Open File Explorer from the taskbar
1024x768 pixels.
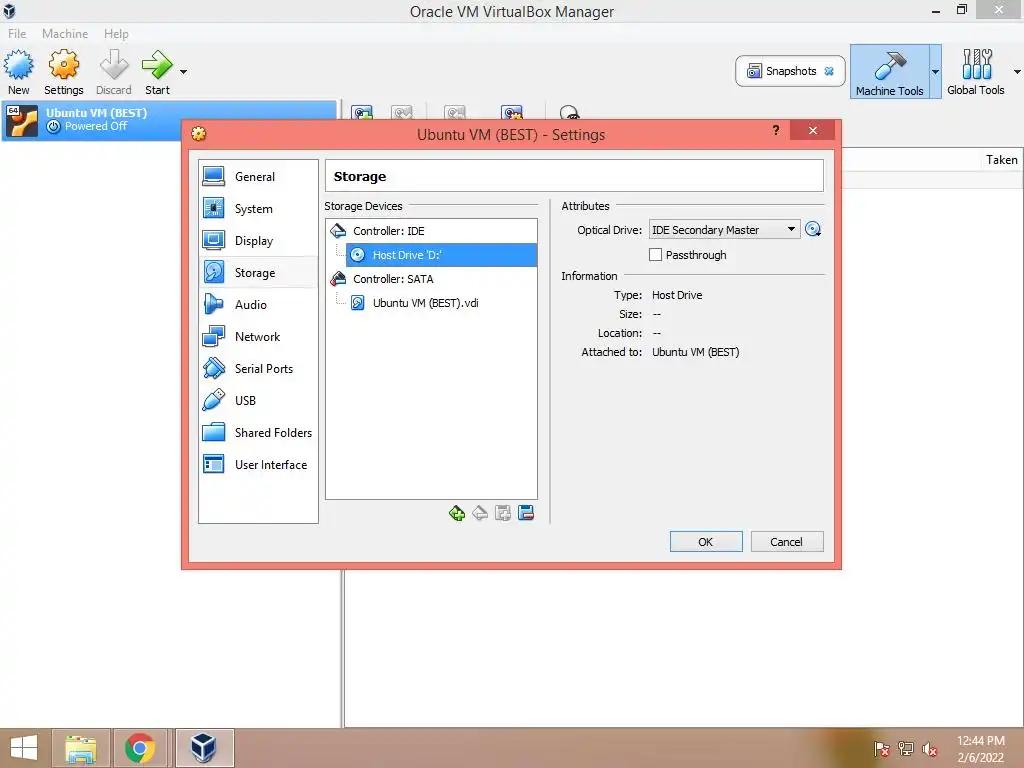[80, 748]
